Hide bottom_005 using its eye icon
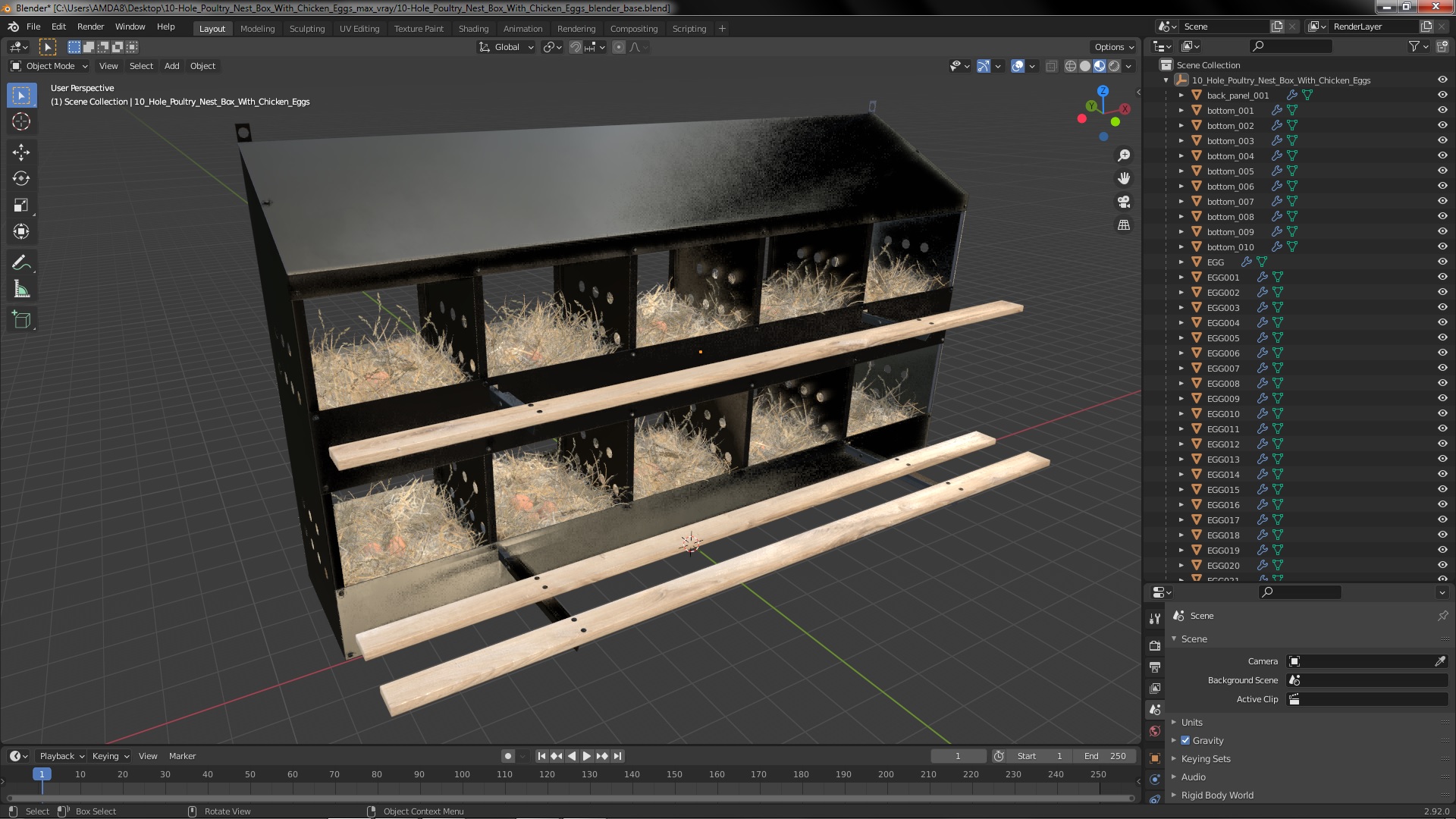 (1442, 171)
